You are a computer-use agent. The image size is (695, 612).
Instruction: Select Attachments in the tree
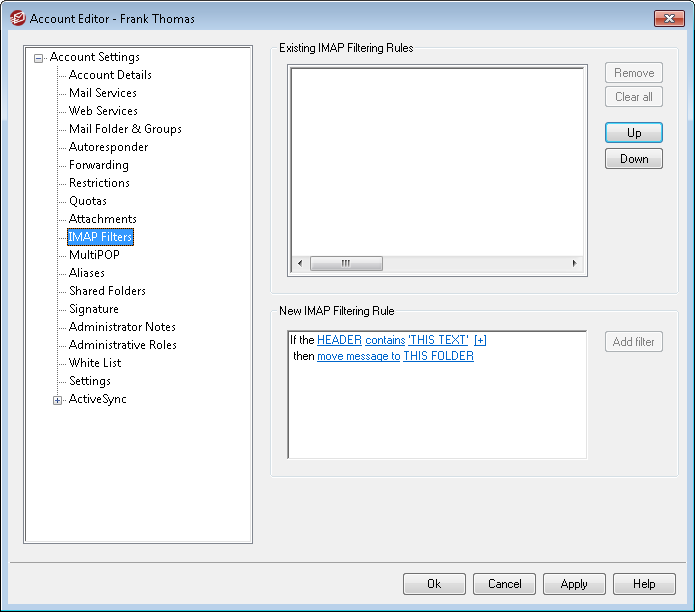coord(102,219)
